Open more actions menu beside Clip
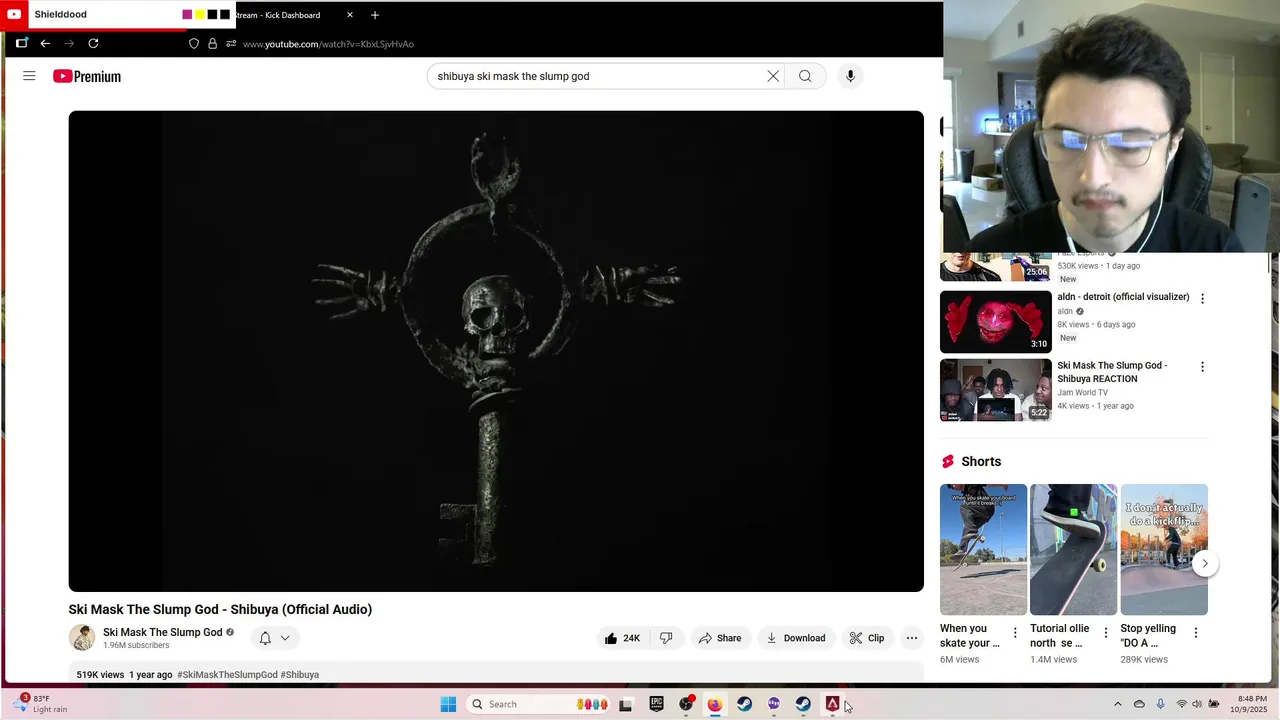1280x720 pixels. click(x=912, y=638)
